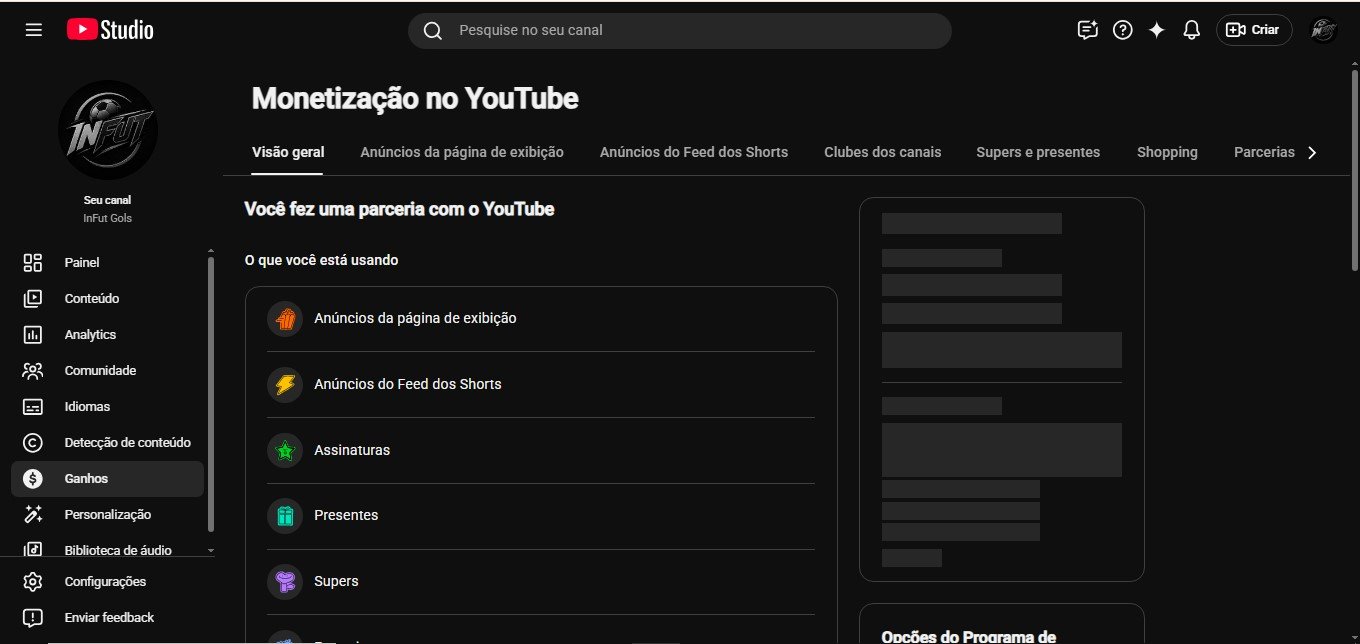This screenshot has height=644, width=1360.
Task: Click the sidebar scrollbar up arrow
Action: point(210,250)
